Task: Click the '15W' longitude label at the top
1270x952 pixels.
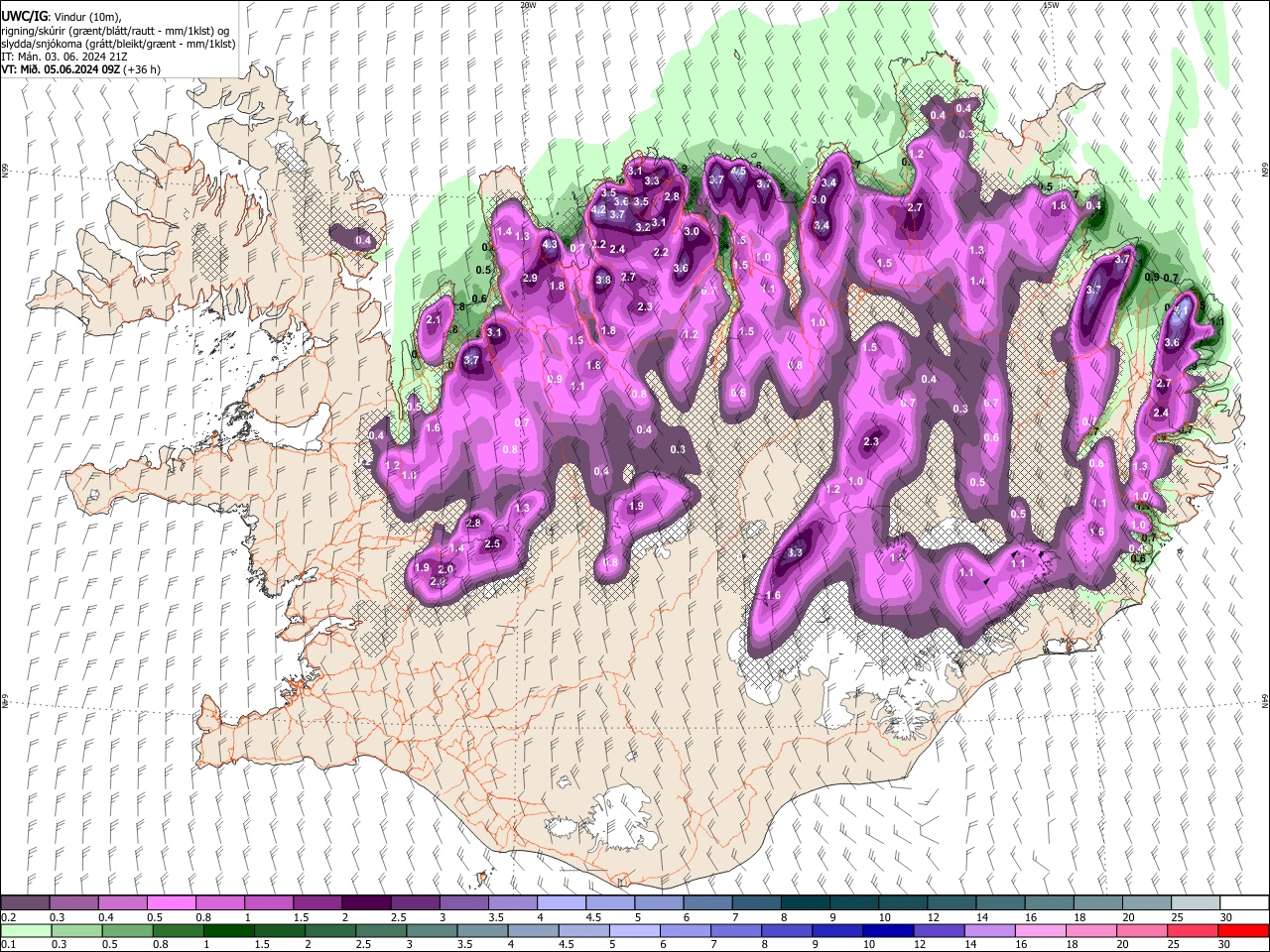Action: (1051, 5)
